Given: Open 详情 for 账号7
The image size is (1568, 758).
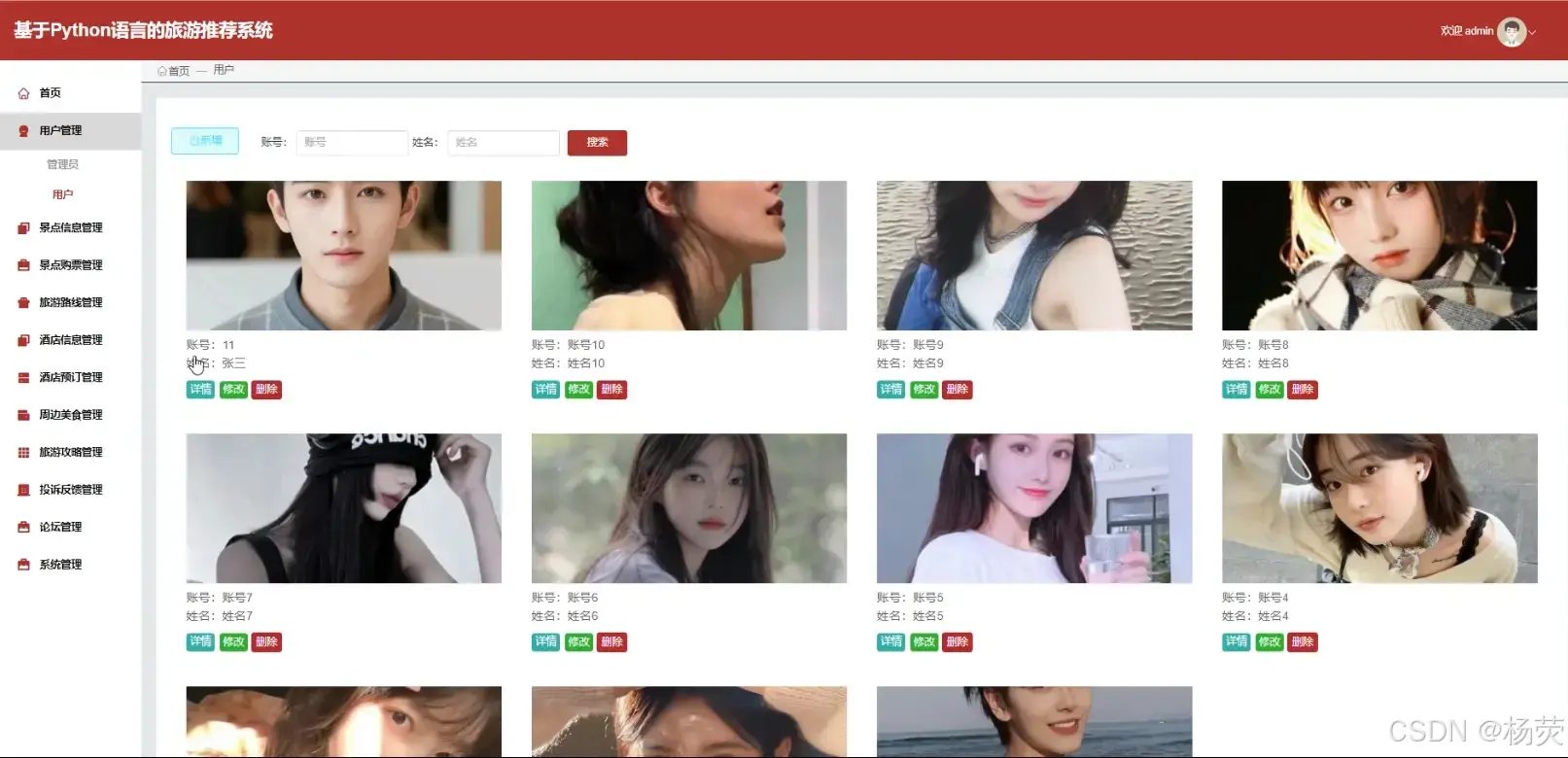Looking at the screenshot, I should 200,642.
